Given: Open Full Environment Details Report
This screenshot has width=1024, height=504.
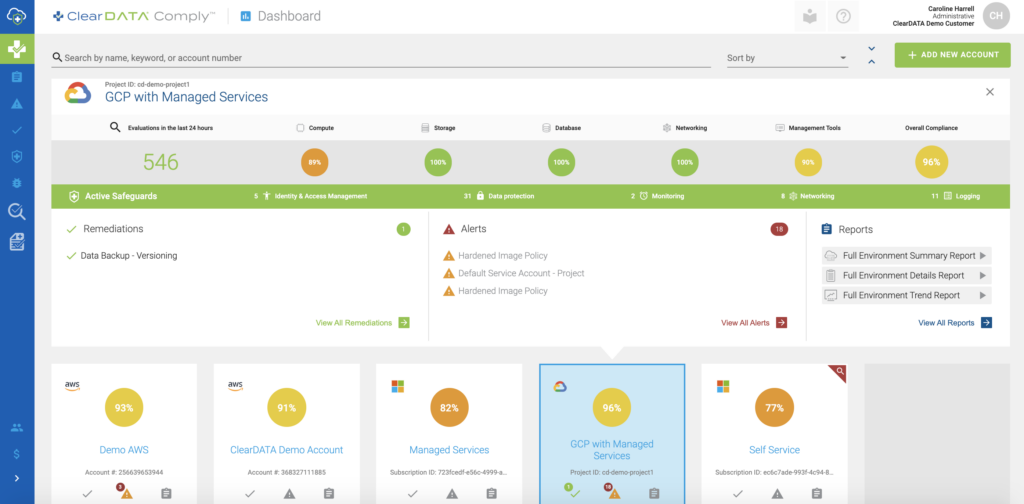Looking at the screenshot, I should (906, 276).
